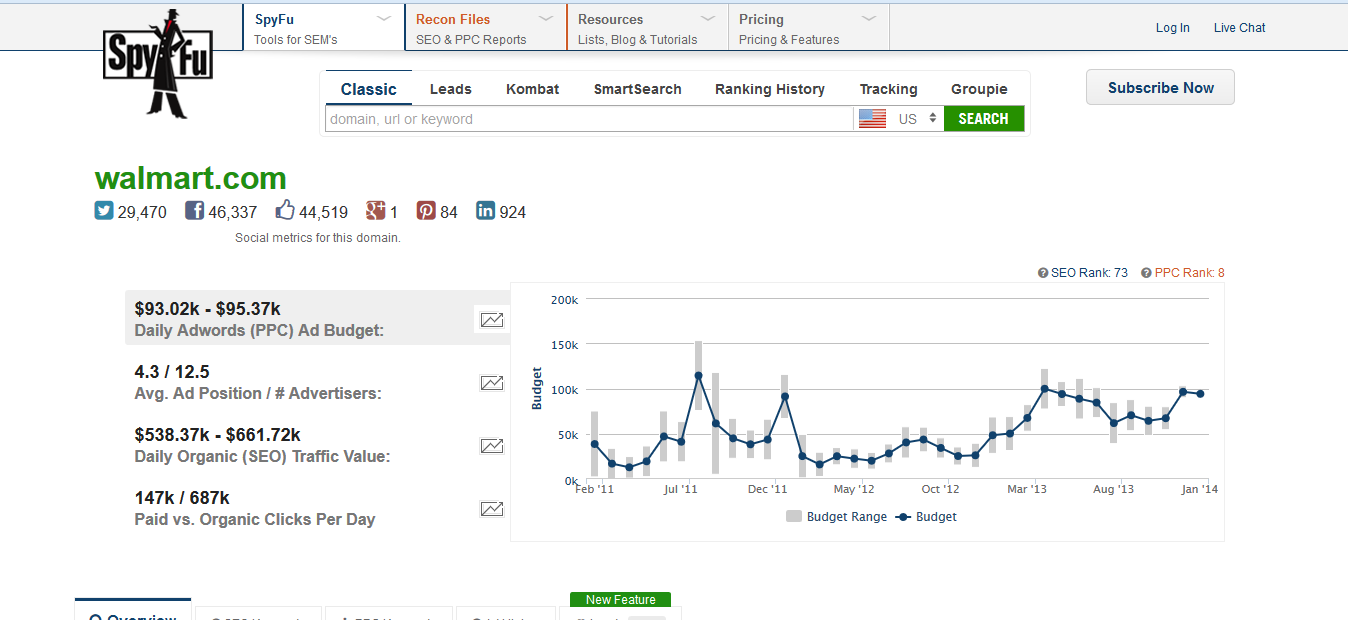This screenshot has height=620, width=1348.
Task: Show chart for Daily Adwords Ad Budget
Action: coord(491,320)
